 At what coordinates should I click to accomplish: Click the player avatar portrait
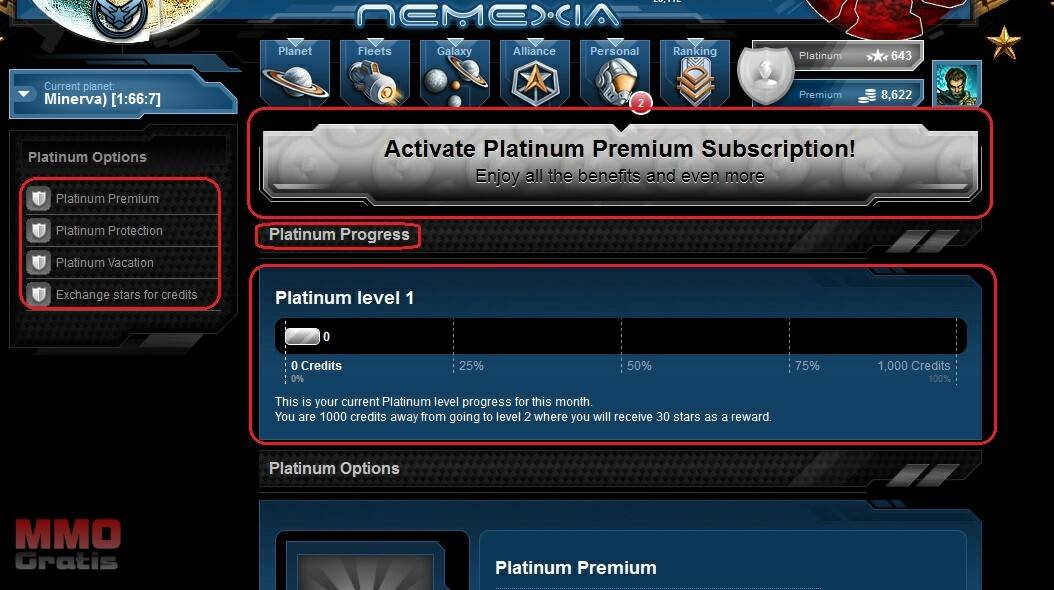tap(957, 84)
